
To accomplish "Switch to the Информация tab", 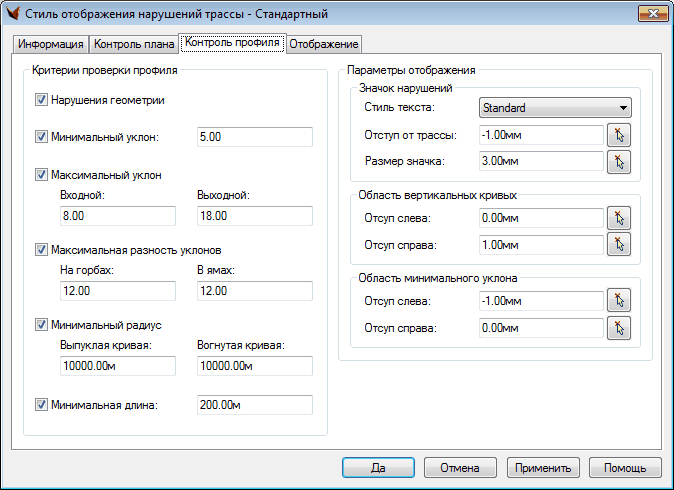I will point(51,44).
